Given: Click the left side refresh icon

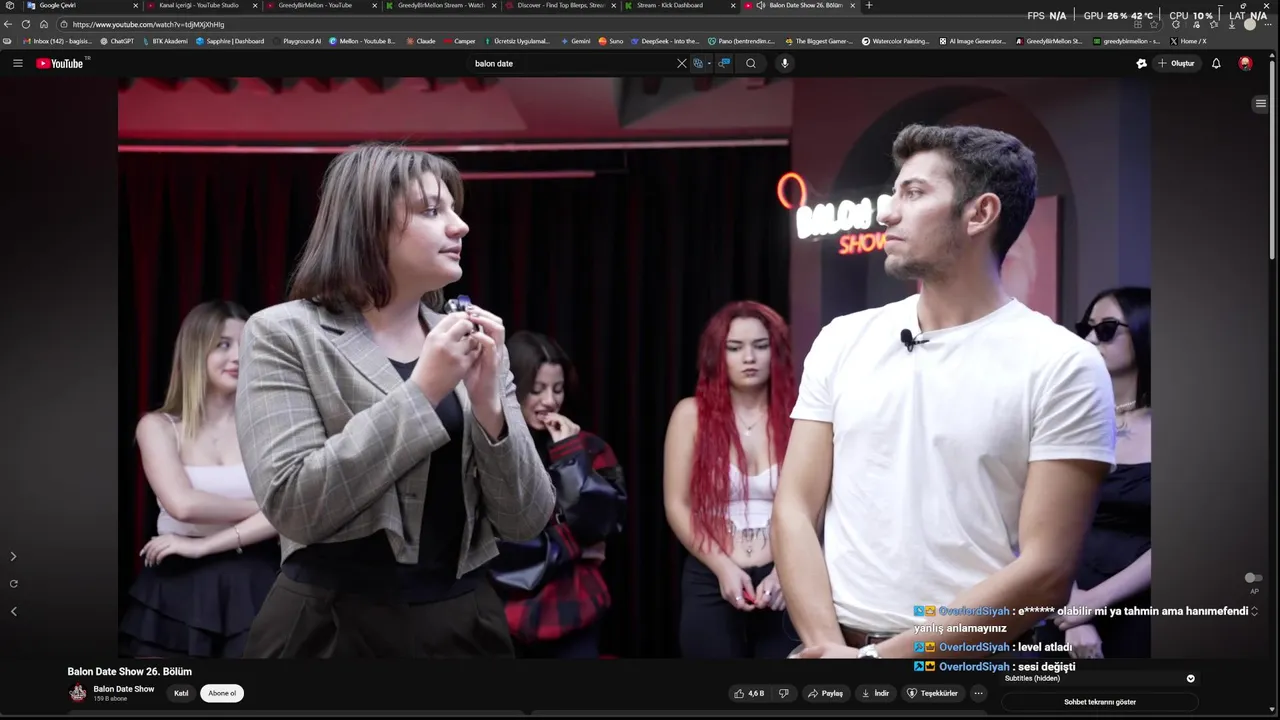Looking at the screenshot, I should tap(13, 583).
